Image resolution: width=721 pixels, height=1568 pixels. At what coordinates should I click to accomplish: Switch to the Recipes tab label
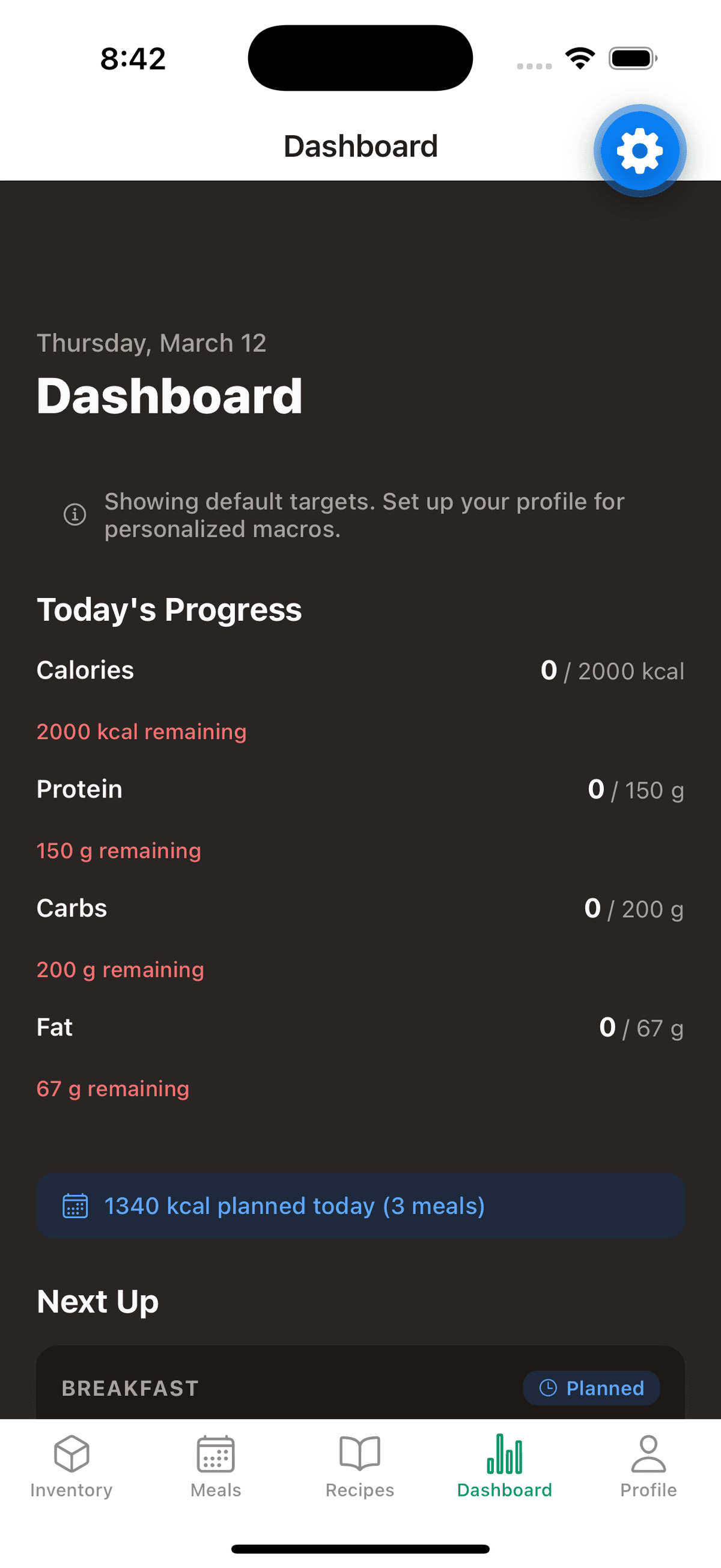coord(359,1490)
